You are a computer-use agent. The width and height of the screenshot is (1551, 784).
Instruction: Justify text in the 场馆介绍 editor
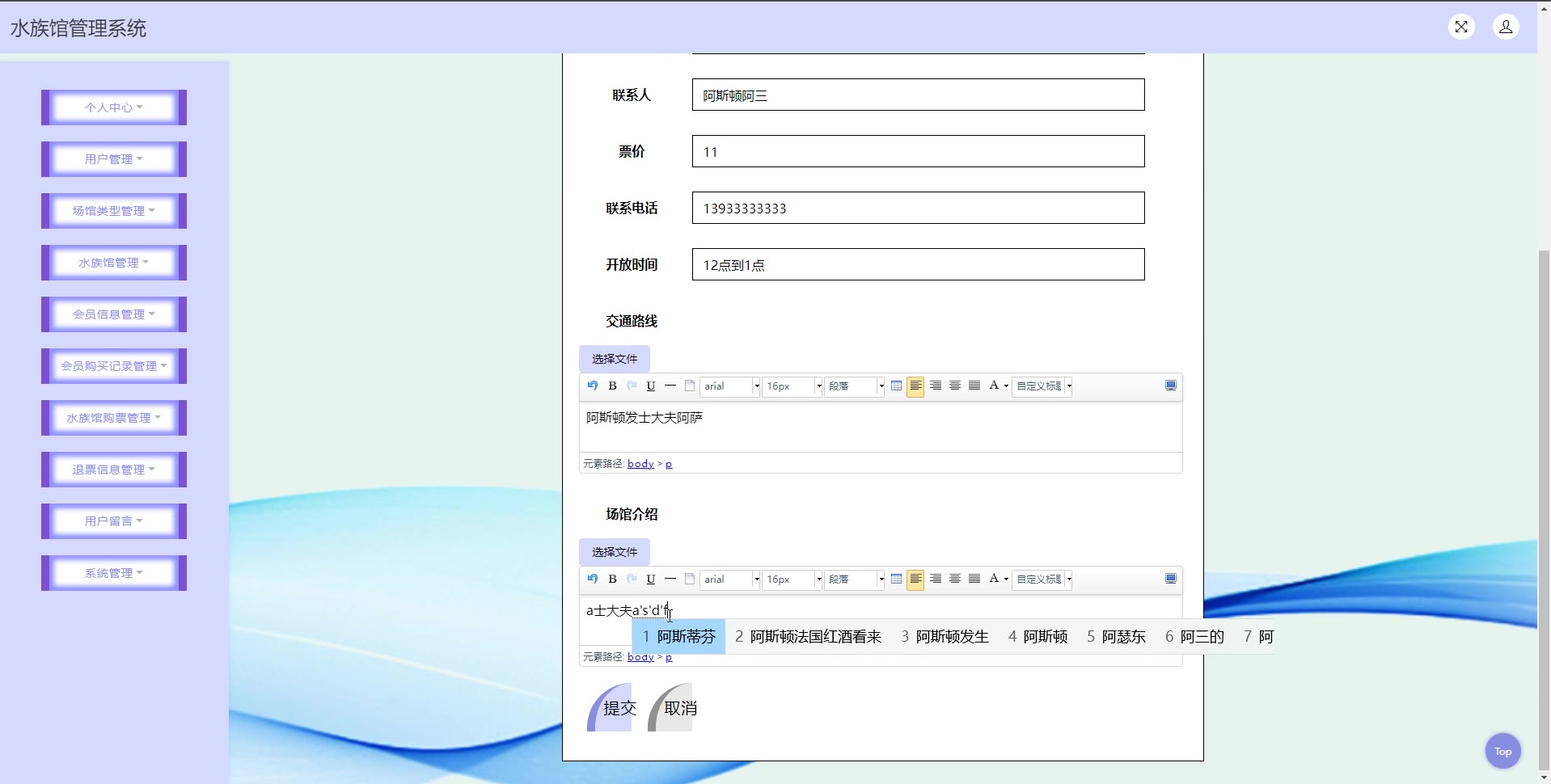974,579
